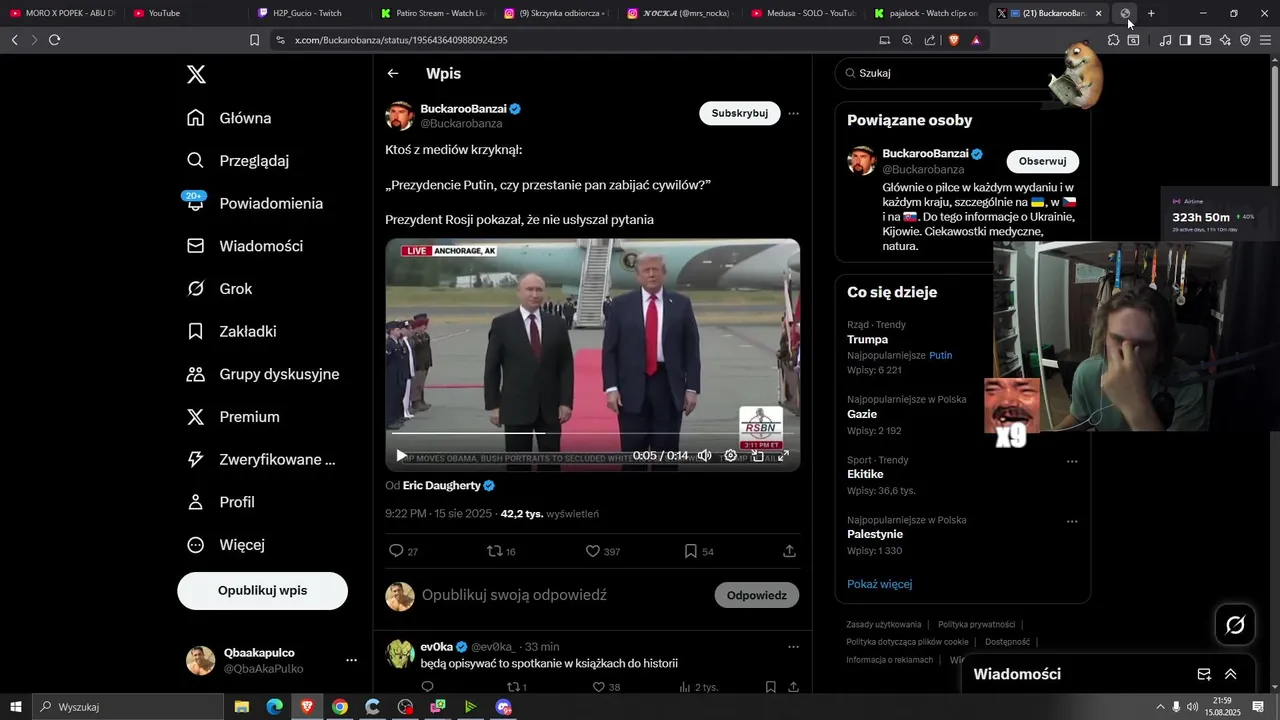Open Brave Leo AI sparkle icon
1280x720 pixels.
point(1225,40)
